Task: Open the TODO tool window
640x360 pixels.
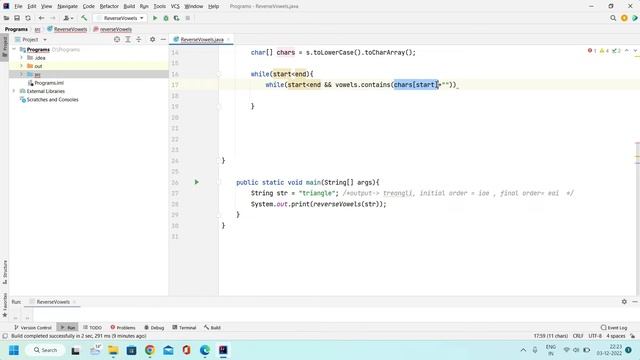Action: click(x=92, y=327)
